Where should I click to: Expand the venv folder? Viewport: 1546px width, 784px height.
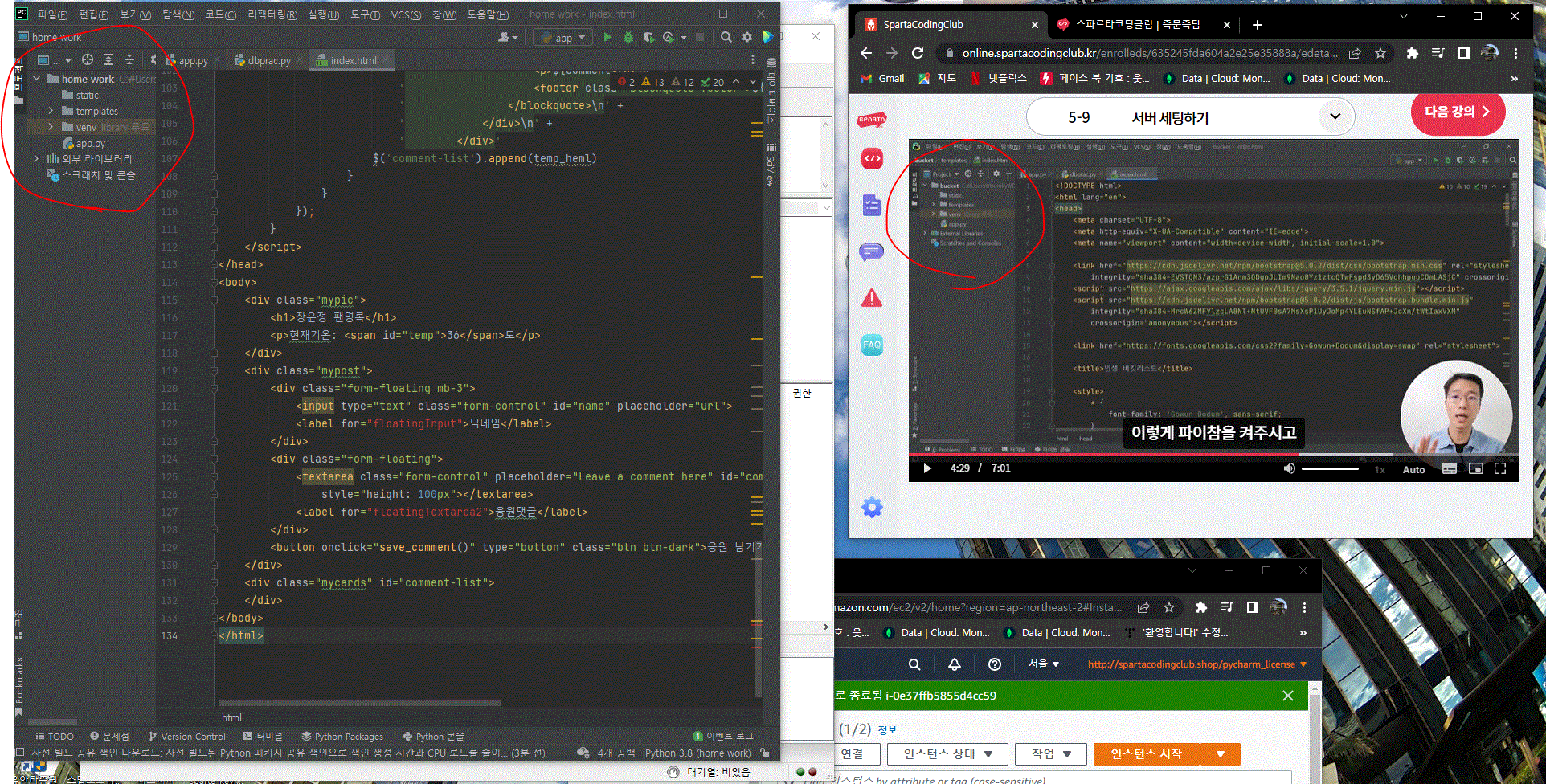pos(51,127)
